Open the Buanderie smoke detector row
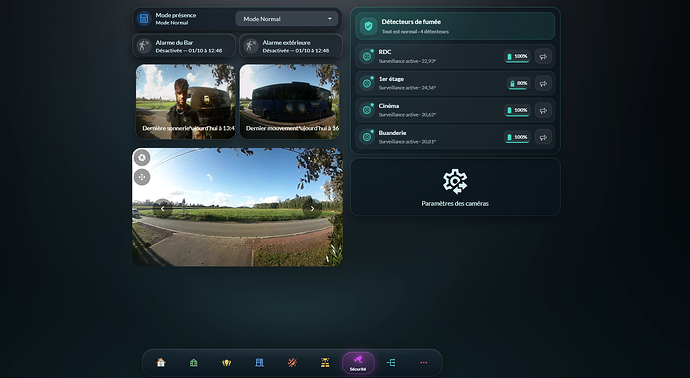Image resolution: width=690 pixels, height=378 pixels. [x=455, y=137]
